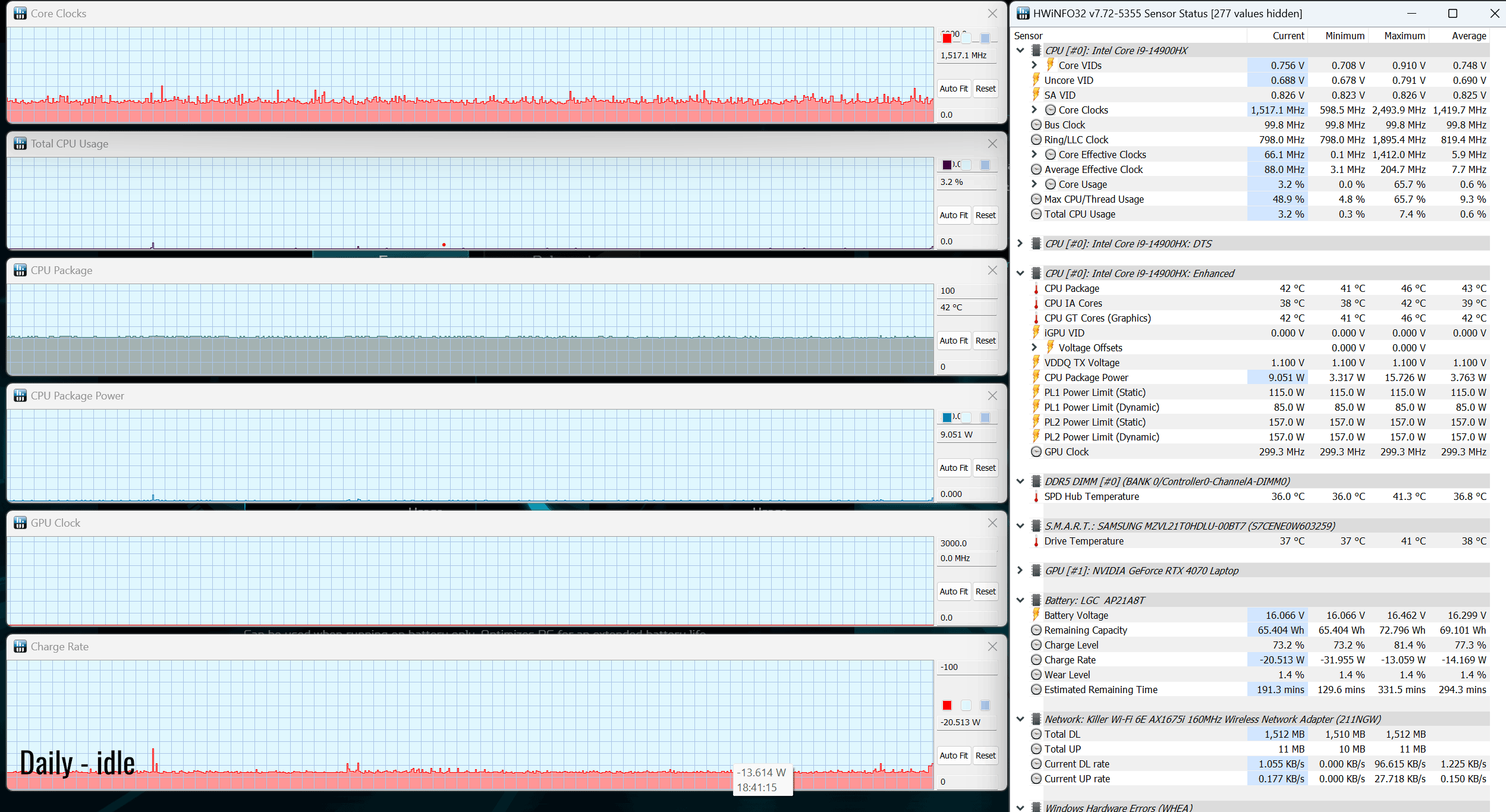Click the HWiNFO icon in Core Clocks window title
This screenshot has width=1506, height=812.
point(20,13)
